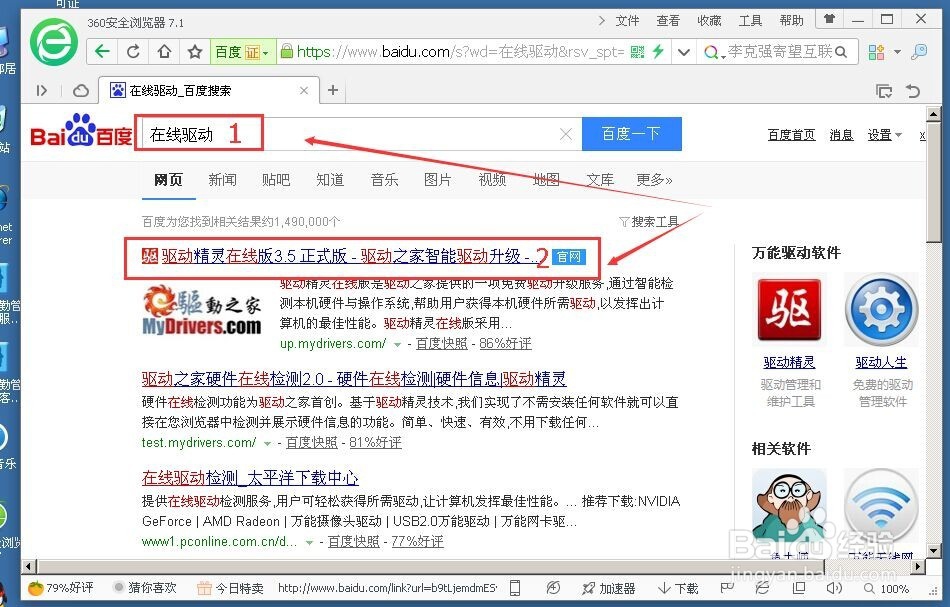This screenshot has height=607, width=950.
Task: Click the 加速器 status bar button
Action: tap(608, 588)
